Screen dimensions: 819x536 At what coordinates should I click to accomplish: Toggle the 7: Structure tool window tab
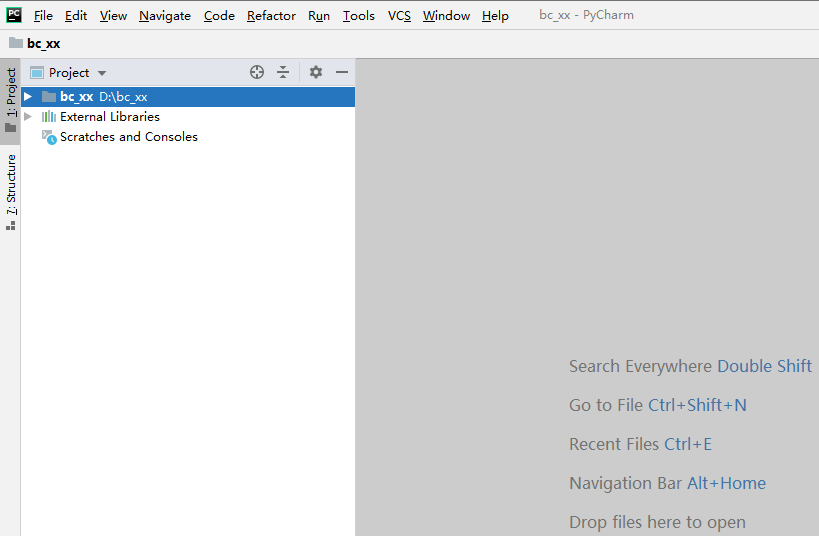coord(10,192)
